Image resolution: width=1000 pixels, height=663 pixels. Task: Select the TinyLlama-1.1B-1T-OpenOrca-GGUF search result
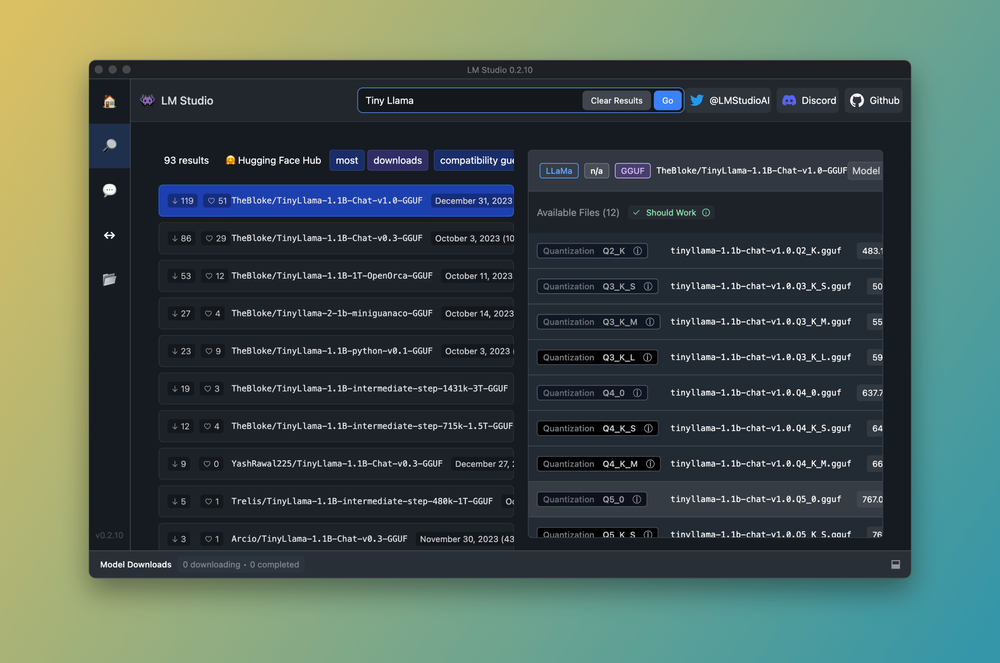[x=330, y=275]
